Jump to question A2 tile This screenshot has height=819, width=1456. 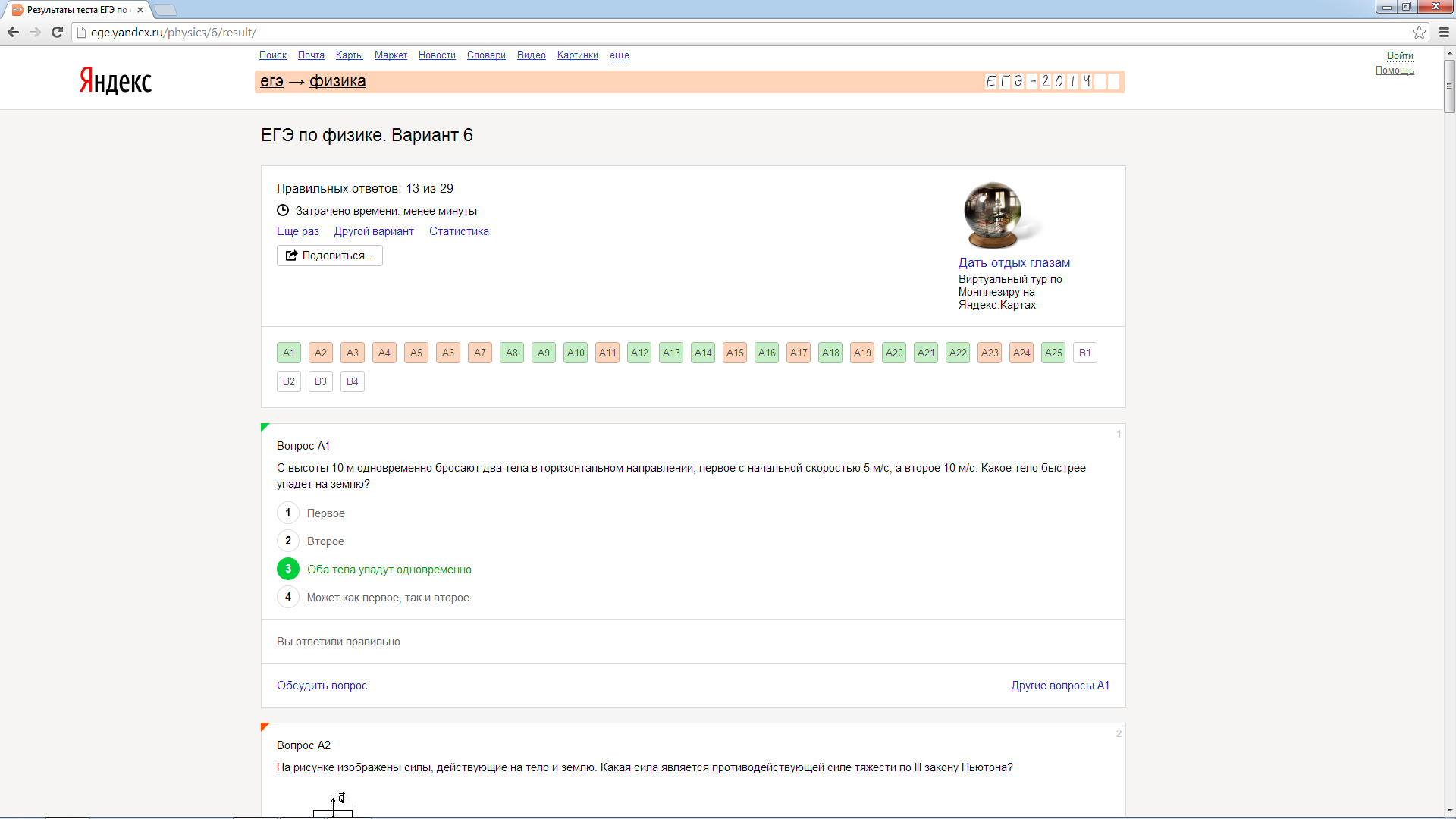(321, 353)
